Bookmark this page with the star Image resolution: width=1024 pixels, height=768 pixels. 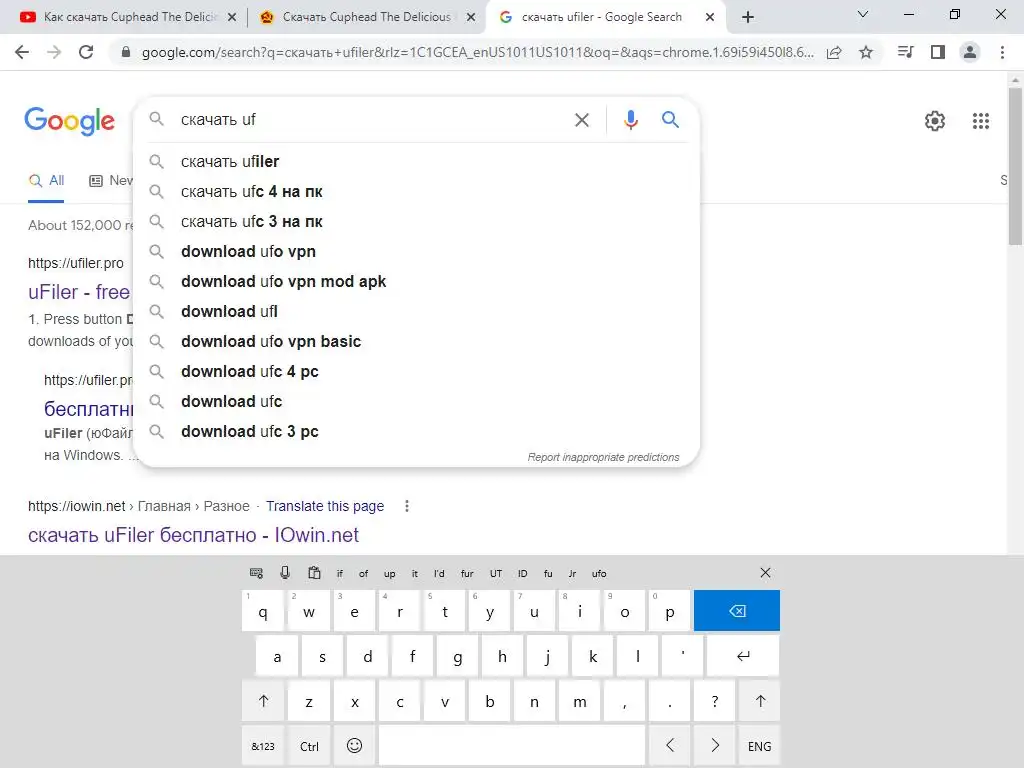pos(866,52)
